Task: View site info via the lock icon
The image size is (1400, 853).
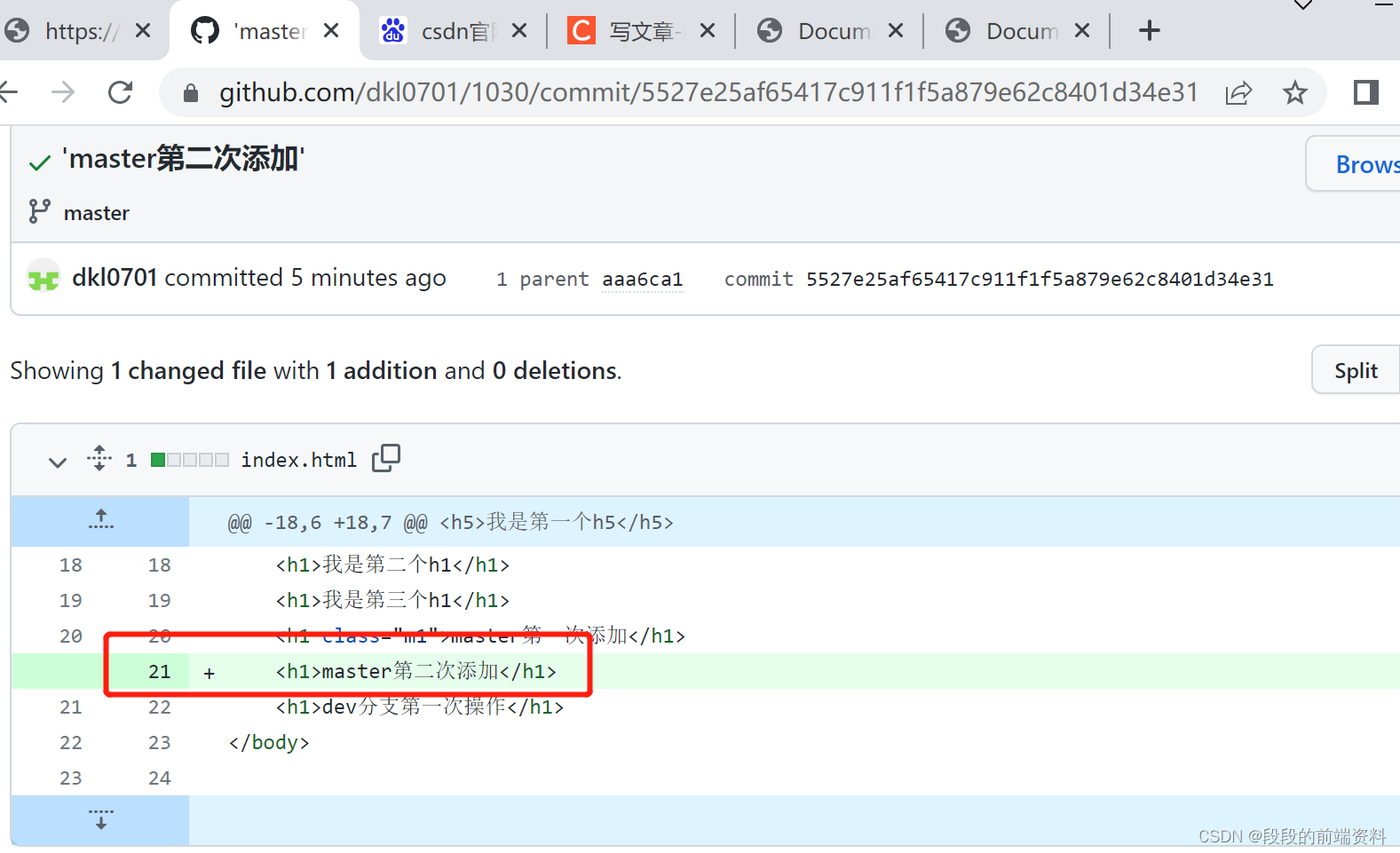Action: (x=190, y=92)
